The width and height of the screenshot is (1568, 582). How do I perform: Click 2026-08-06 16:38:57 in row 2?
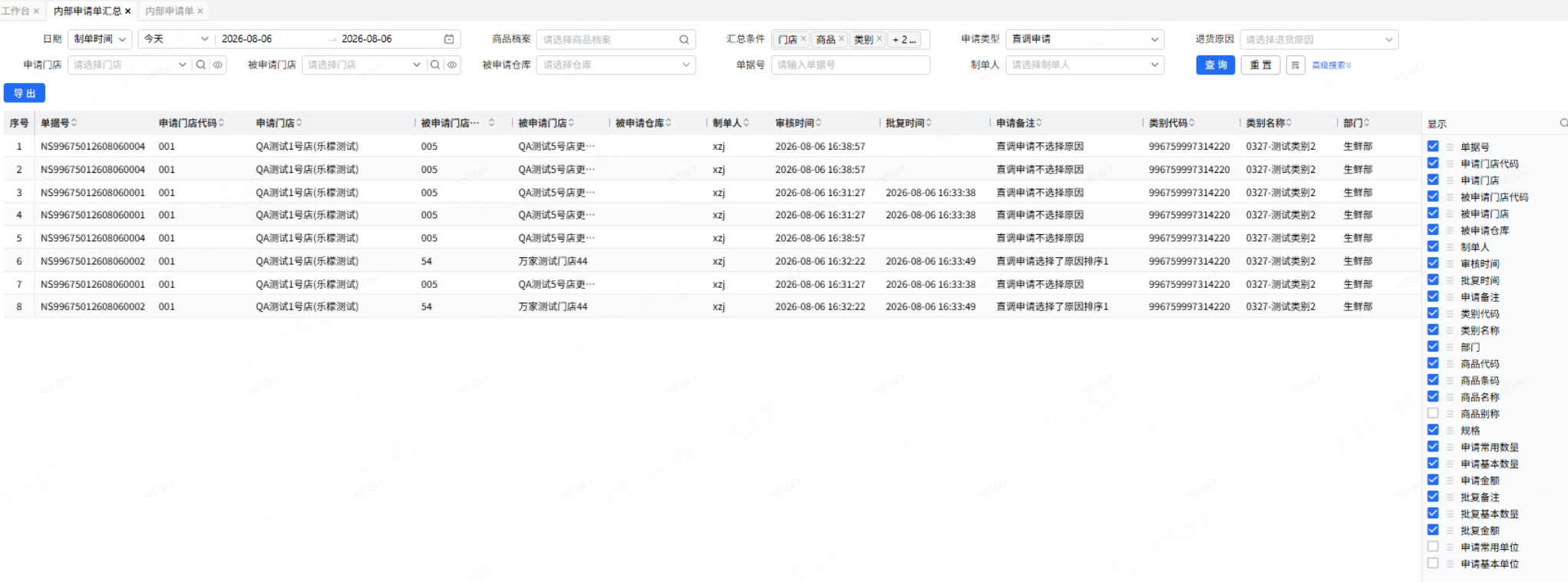tap(820, 170)
